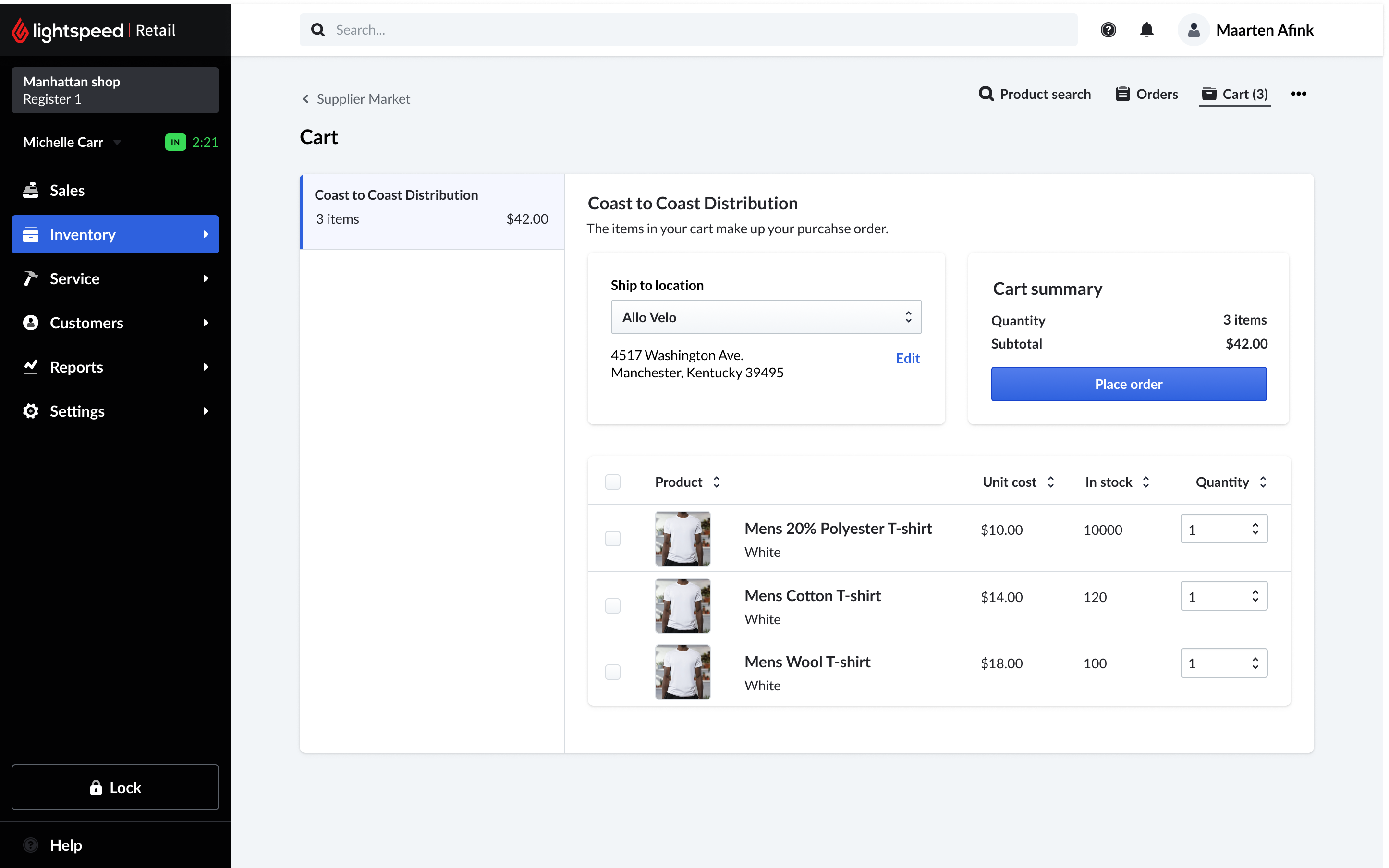Screen dimensions: 1389x868
Task: Sort by the Product column arrows
Action: (x=716, y=482)
